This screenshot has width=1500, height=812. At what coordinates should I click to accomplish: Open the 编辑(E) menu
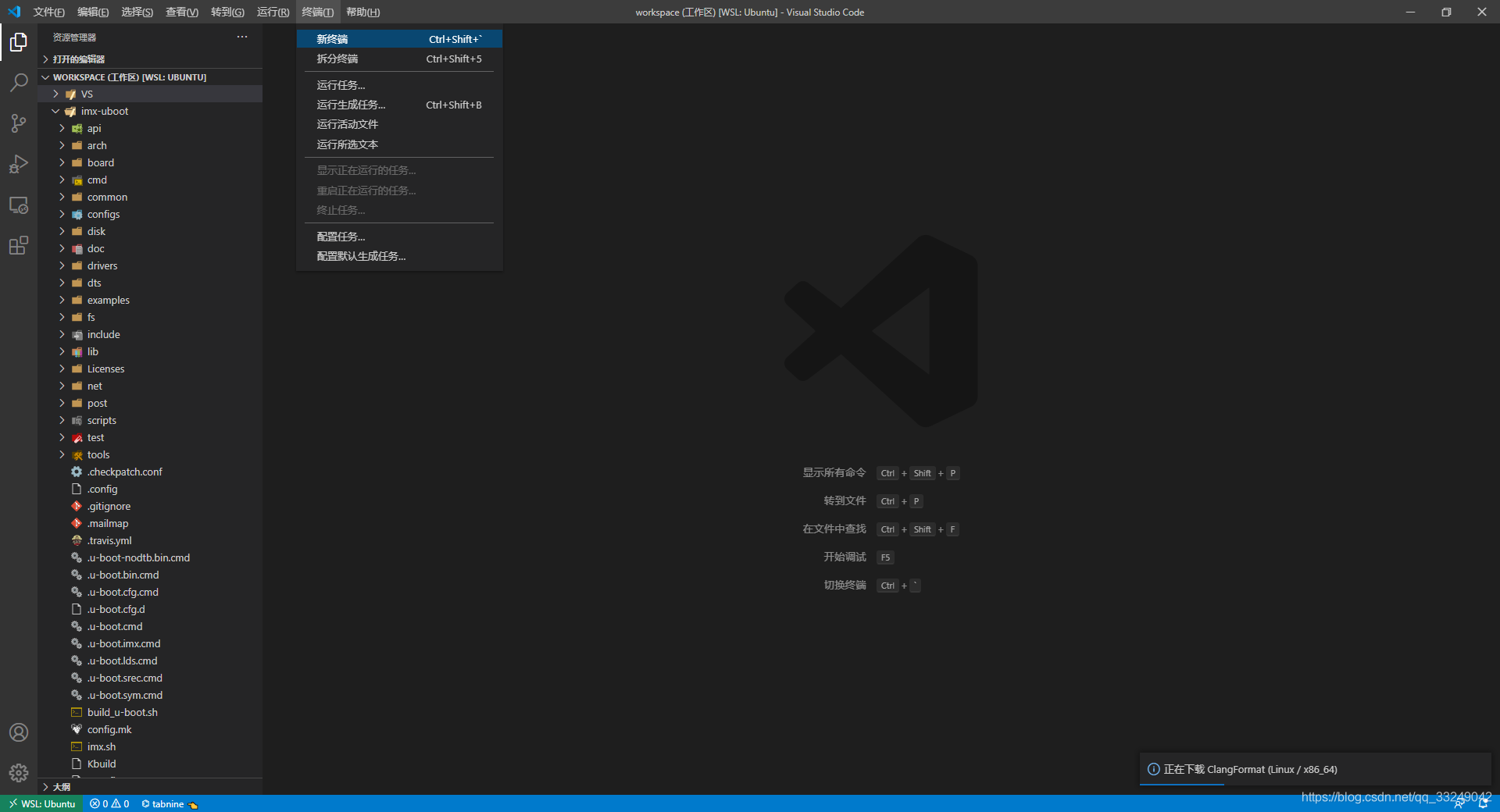(93, 12)
